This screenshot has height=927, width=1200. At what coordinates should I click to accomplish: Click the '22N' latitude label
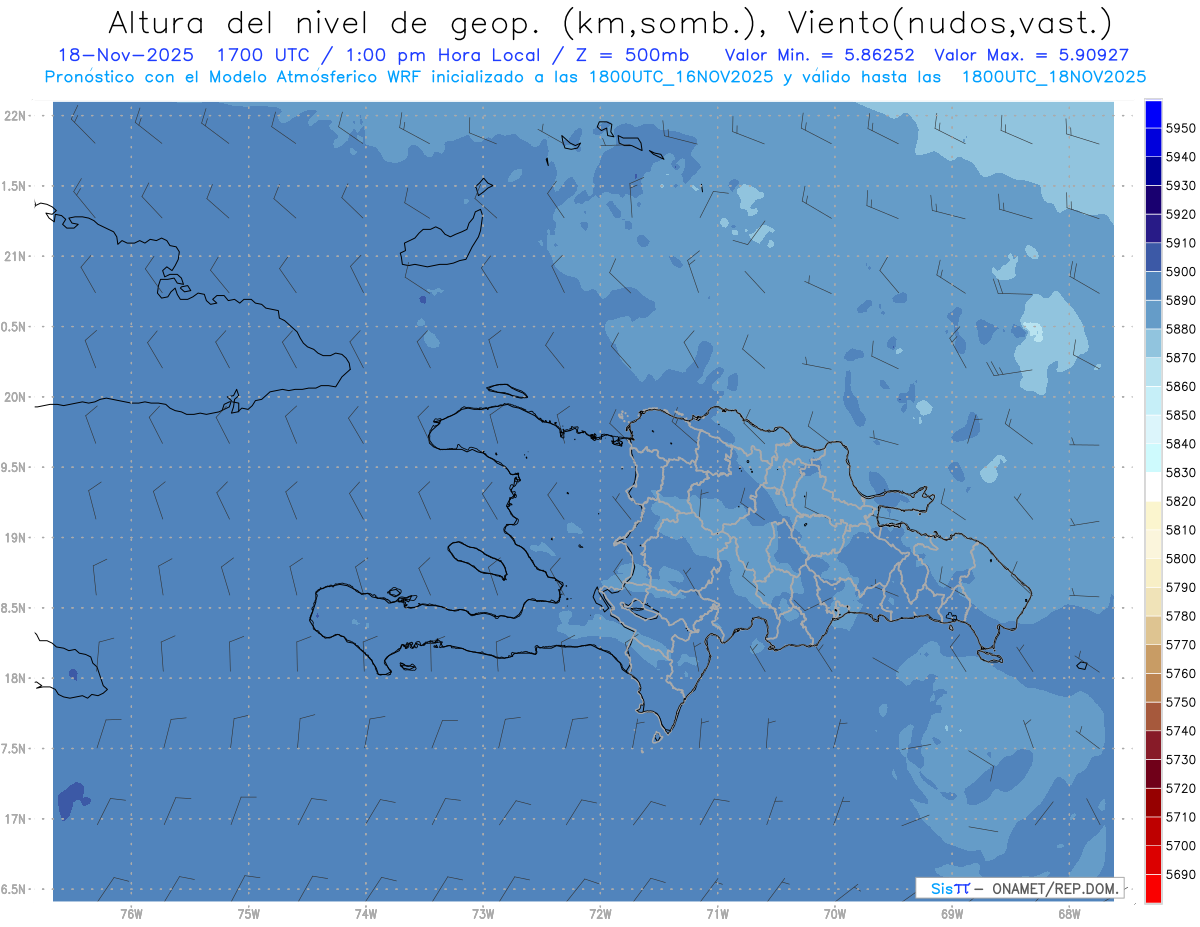pos(15,116)
